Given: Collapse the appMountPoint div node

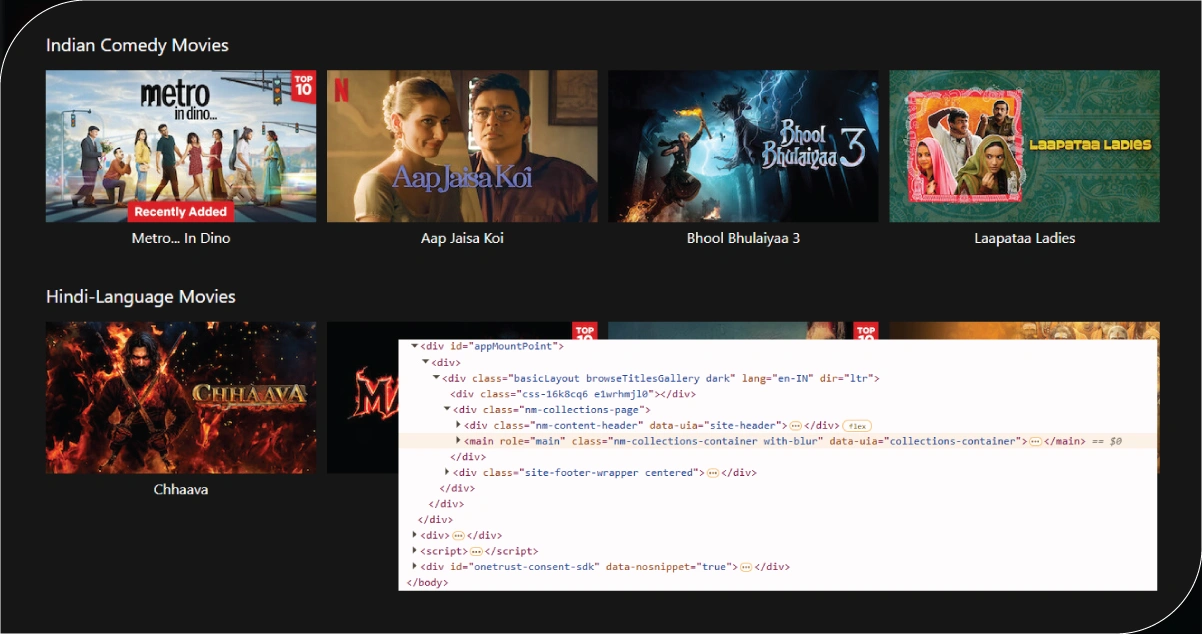Looking at the screenshot, I should (414, 346).
